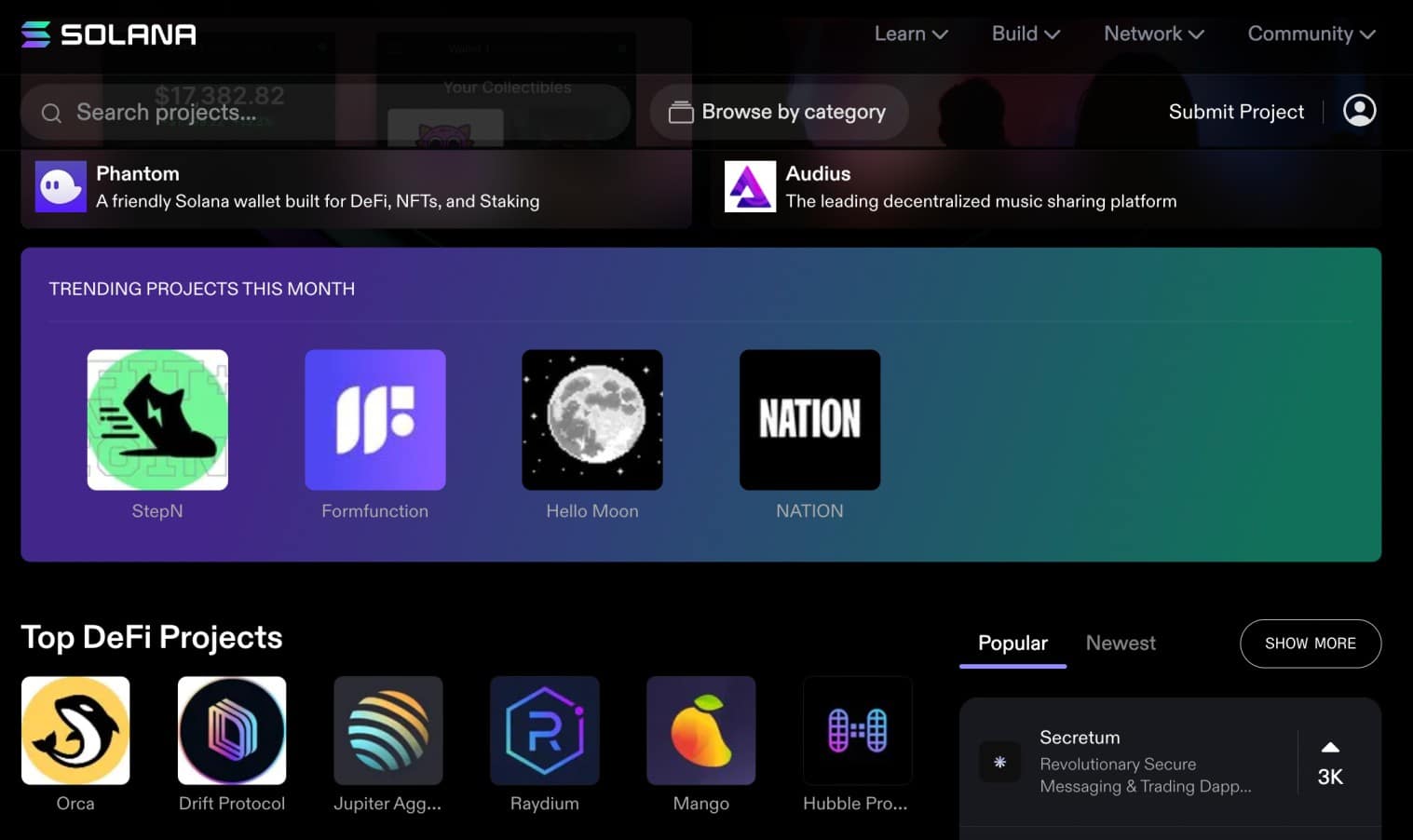Click the SHOW MORE button
Viewport: 1413px width, 840px height.
1311,644
